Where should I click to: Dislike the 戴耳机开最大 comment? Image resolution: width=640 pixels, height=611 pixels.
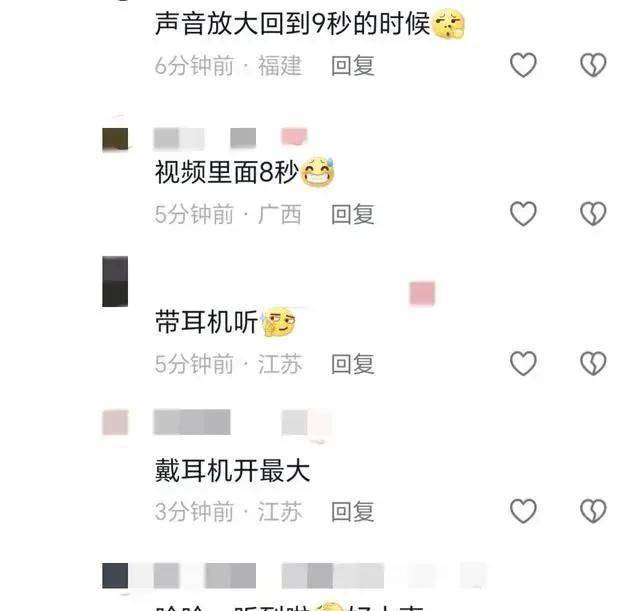click(593, 511)
